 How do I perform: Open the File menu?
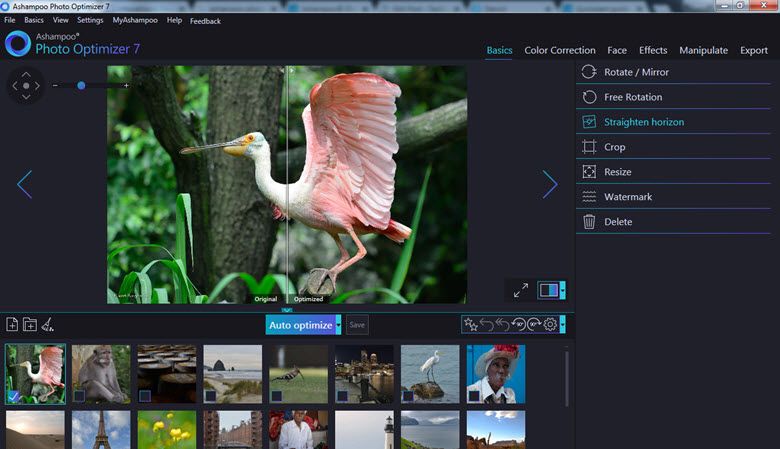(x=9, y=20)
